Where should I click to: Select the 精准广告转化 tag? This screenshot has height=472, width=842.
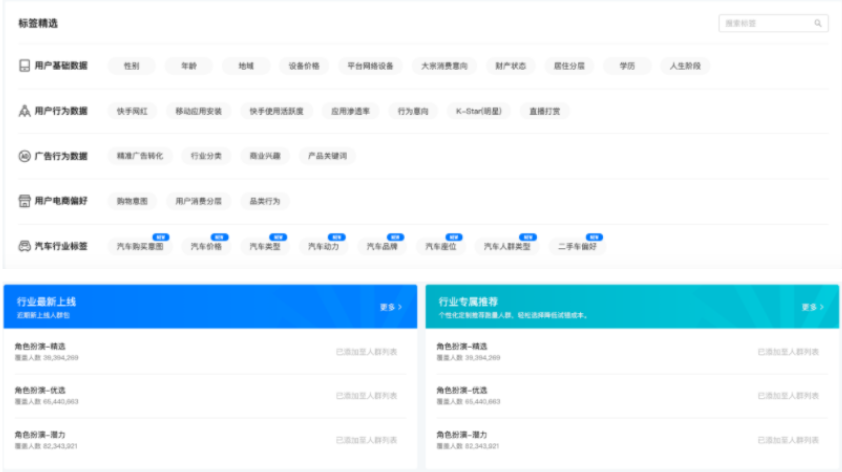point(140,156)
